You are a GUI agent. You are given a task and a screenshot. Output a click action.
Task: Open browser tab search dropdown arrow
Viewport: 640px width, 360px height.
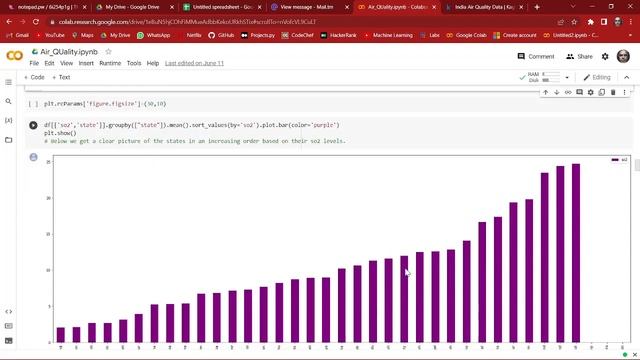[573, 7]
